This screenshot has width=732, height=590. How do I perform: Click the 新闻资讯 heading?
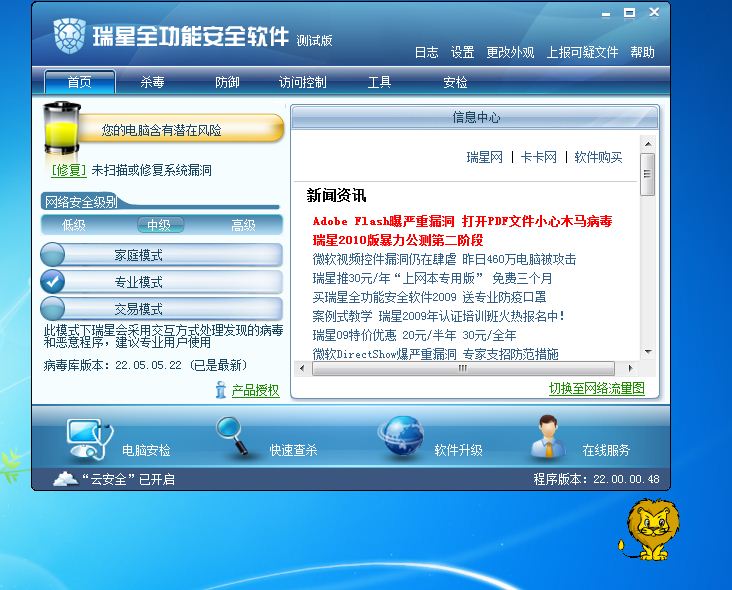pyautogui.click(x=336, y=195)
